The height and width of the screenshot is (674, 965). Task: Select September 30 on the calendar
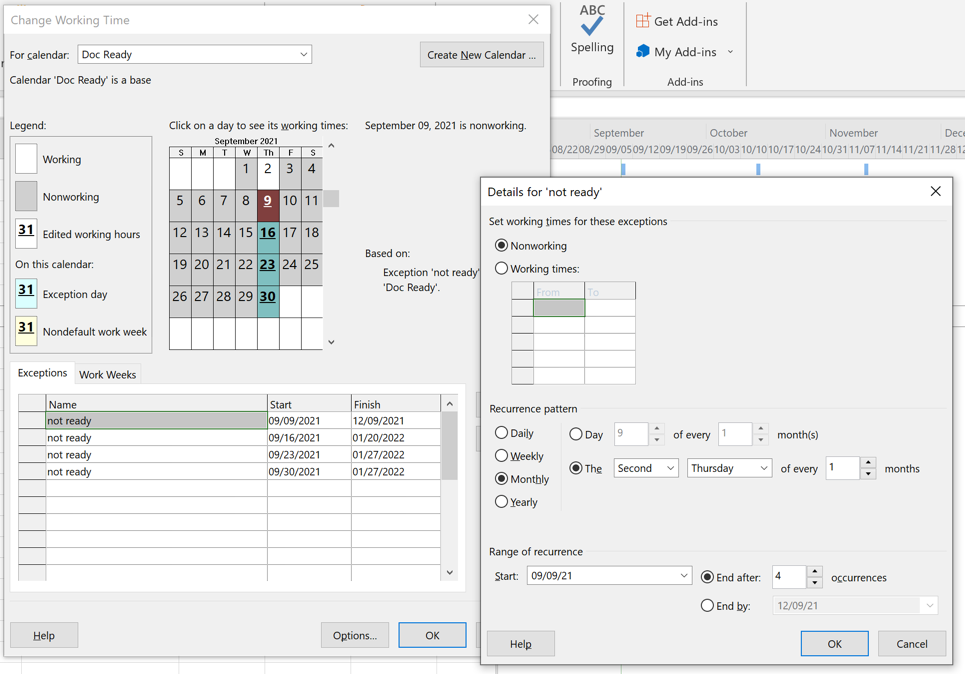pos(268,300)
